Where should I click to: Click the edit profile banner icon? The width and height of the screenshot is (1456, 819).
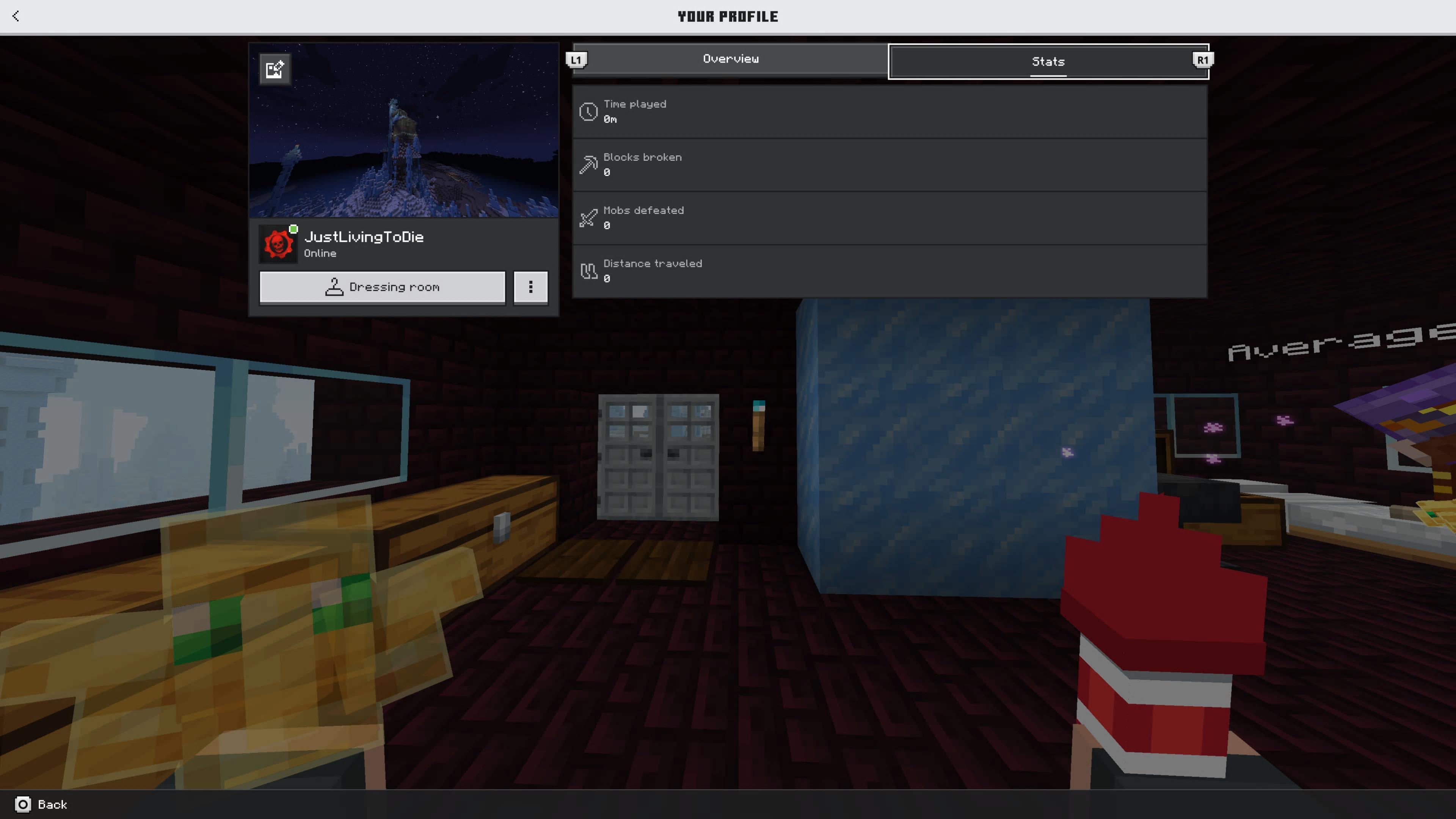(275, 69)
